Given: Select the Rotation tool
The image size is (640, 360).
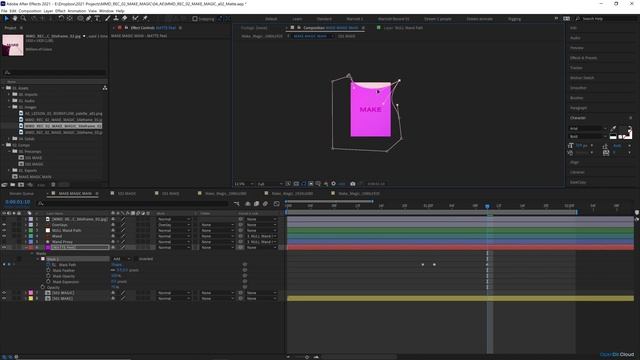Looking at the screenshot, I should 61,18.
